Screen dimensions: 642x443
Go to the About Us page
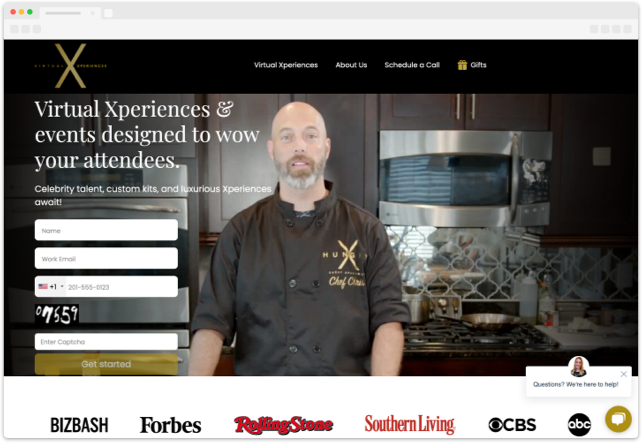coord(351,65)
